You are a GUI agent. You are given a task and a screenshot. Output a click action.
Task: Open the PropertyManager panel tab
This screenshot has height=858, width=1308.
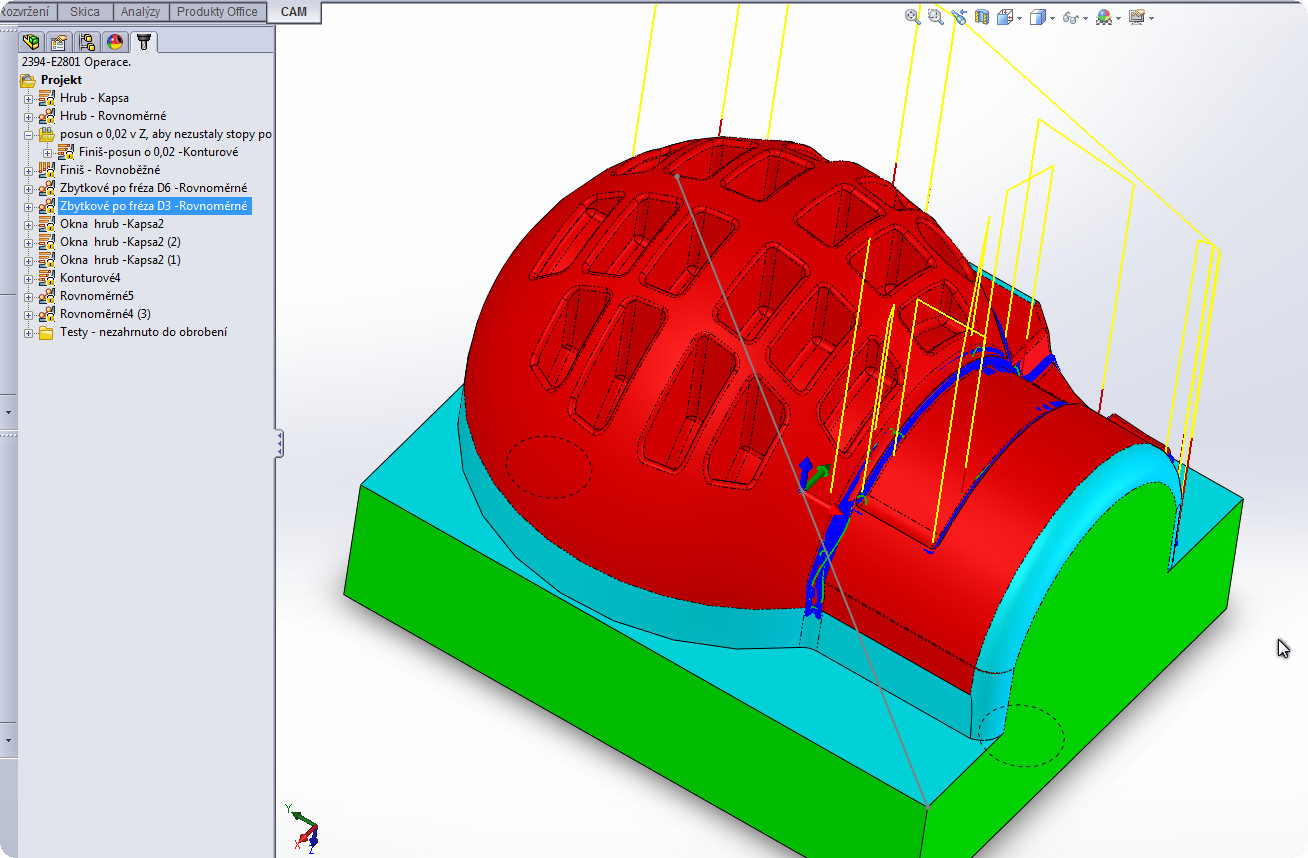59,42
